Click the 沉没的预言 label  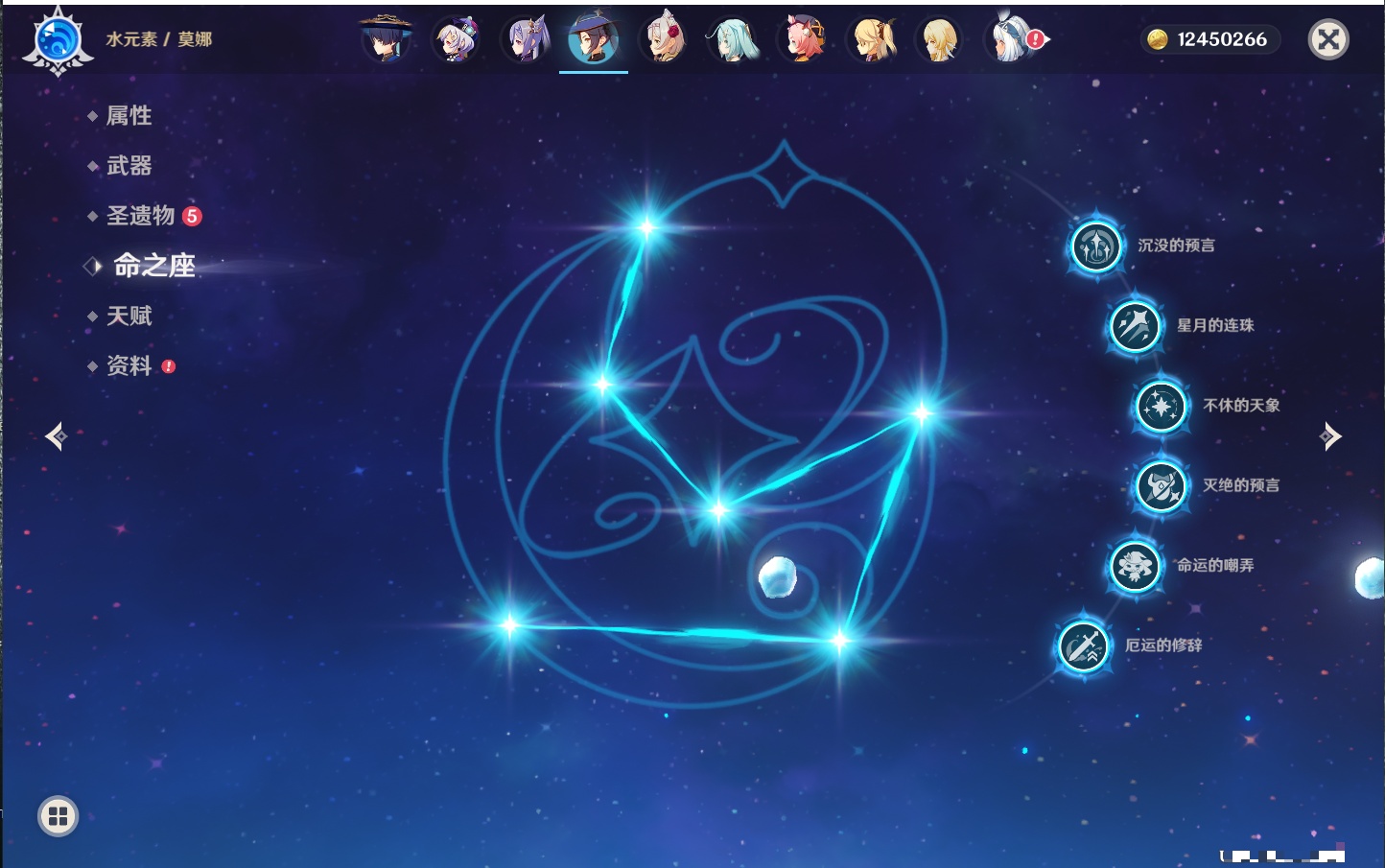tap(1176, 246)
